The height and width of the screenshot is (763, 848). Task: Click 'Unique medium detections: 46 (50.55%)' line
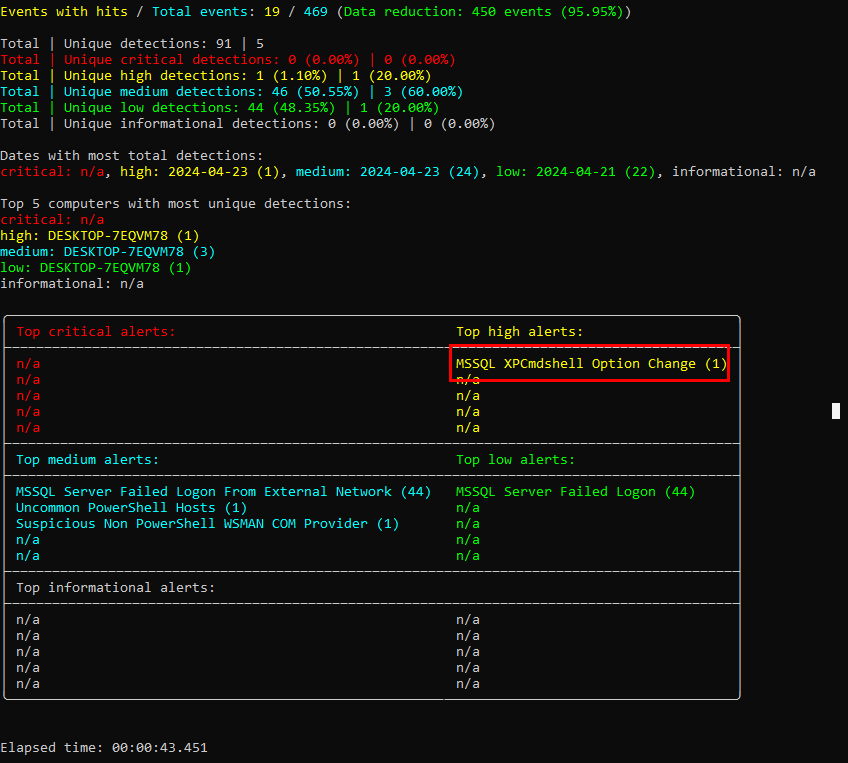pyautogui.click(x=232, y=91)
